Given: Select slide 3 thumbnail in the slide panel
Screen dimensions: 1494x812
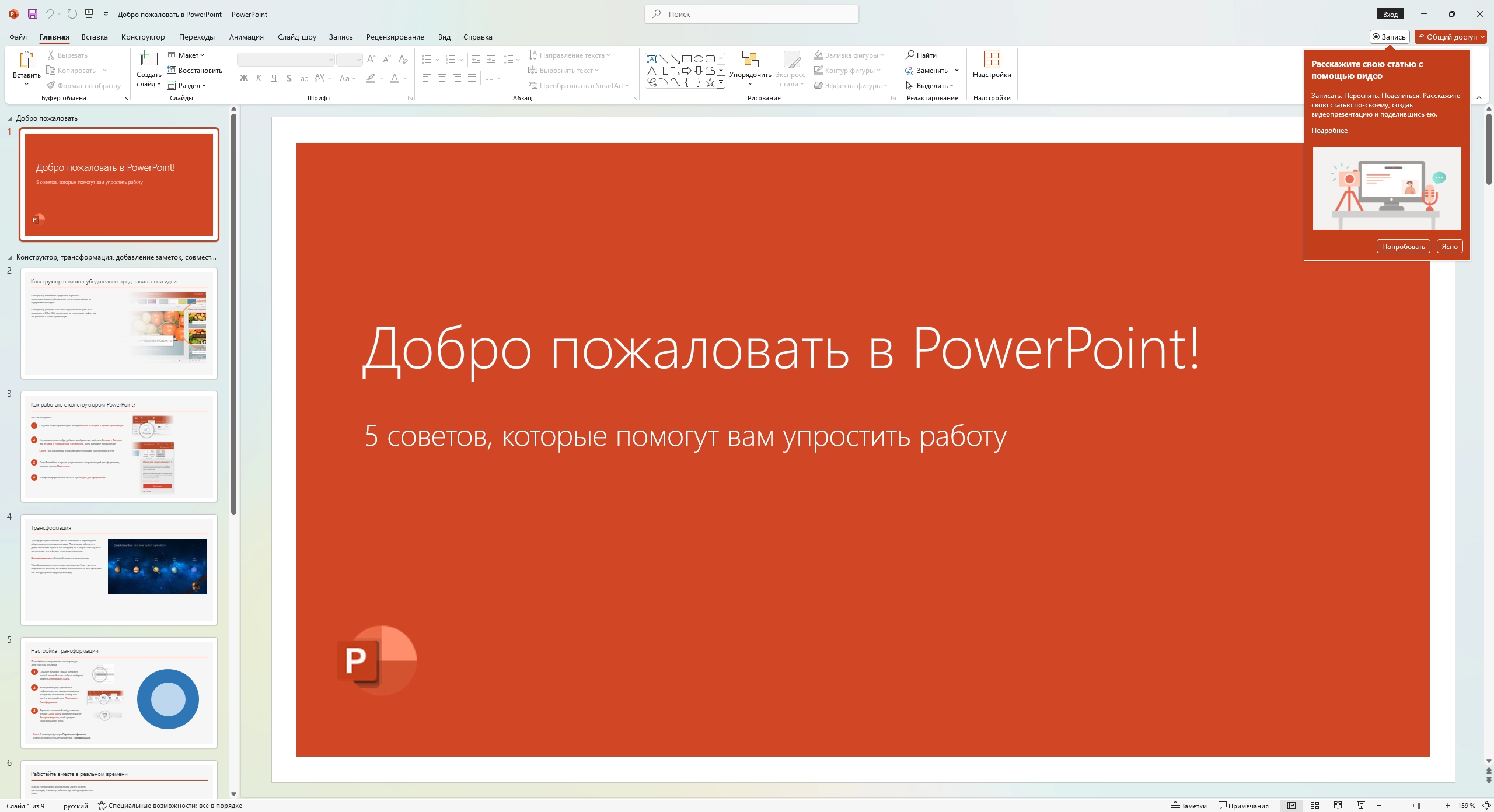Looking at the screenshot, I should coord(119,446).
